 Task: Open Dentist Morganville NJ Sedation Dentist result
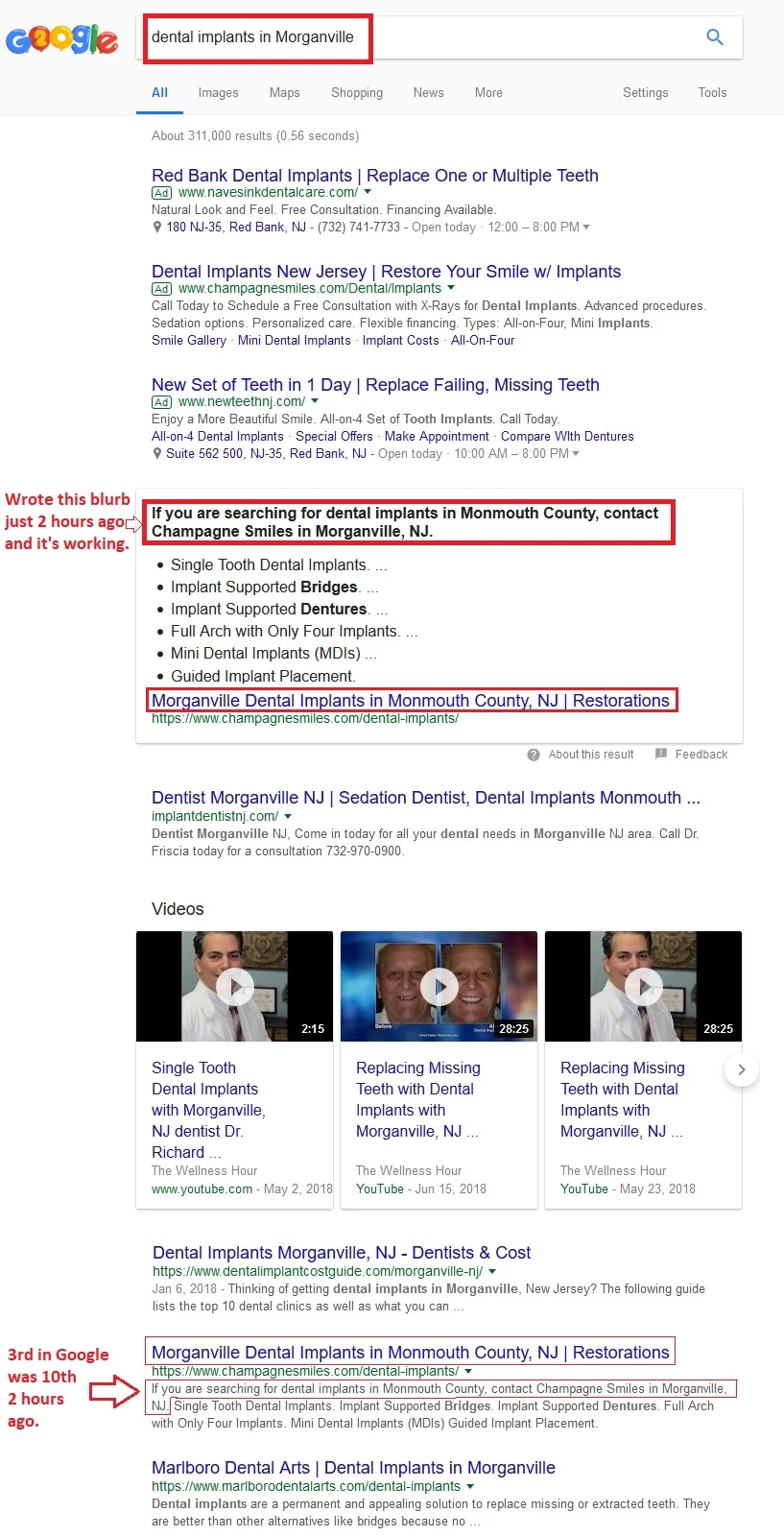(x=426, y=798)
